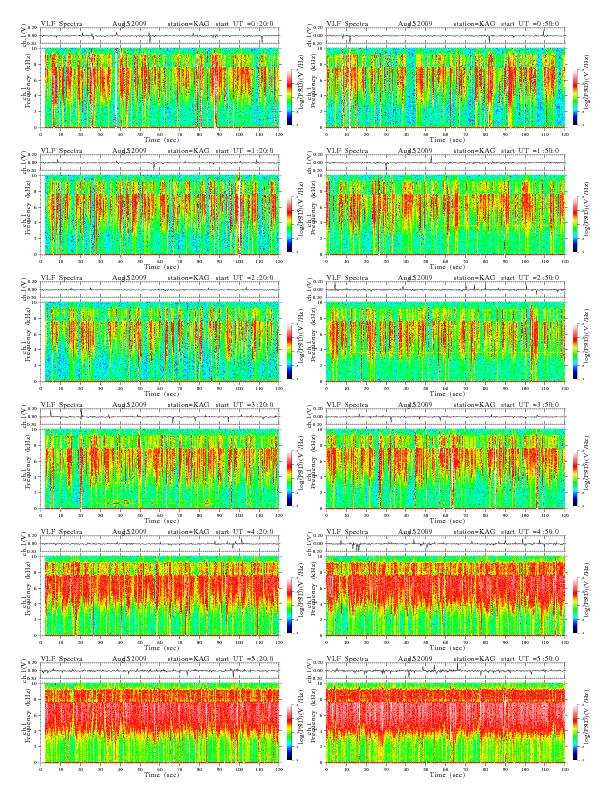Viewport: 612px width, 792px height.
Task: Click the PSD color scale of the 0:50:0 panel
Action: coord(575,97)
